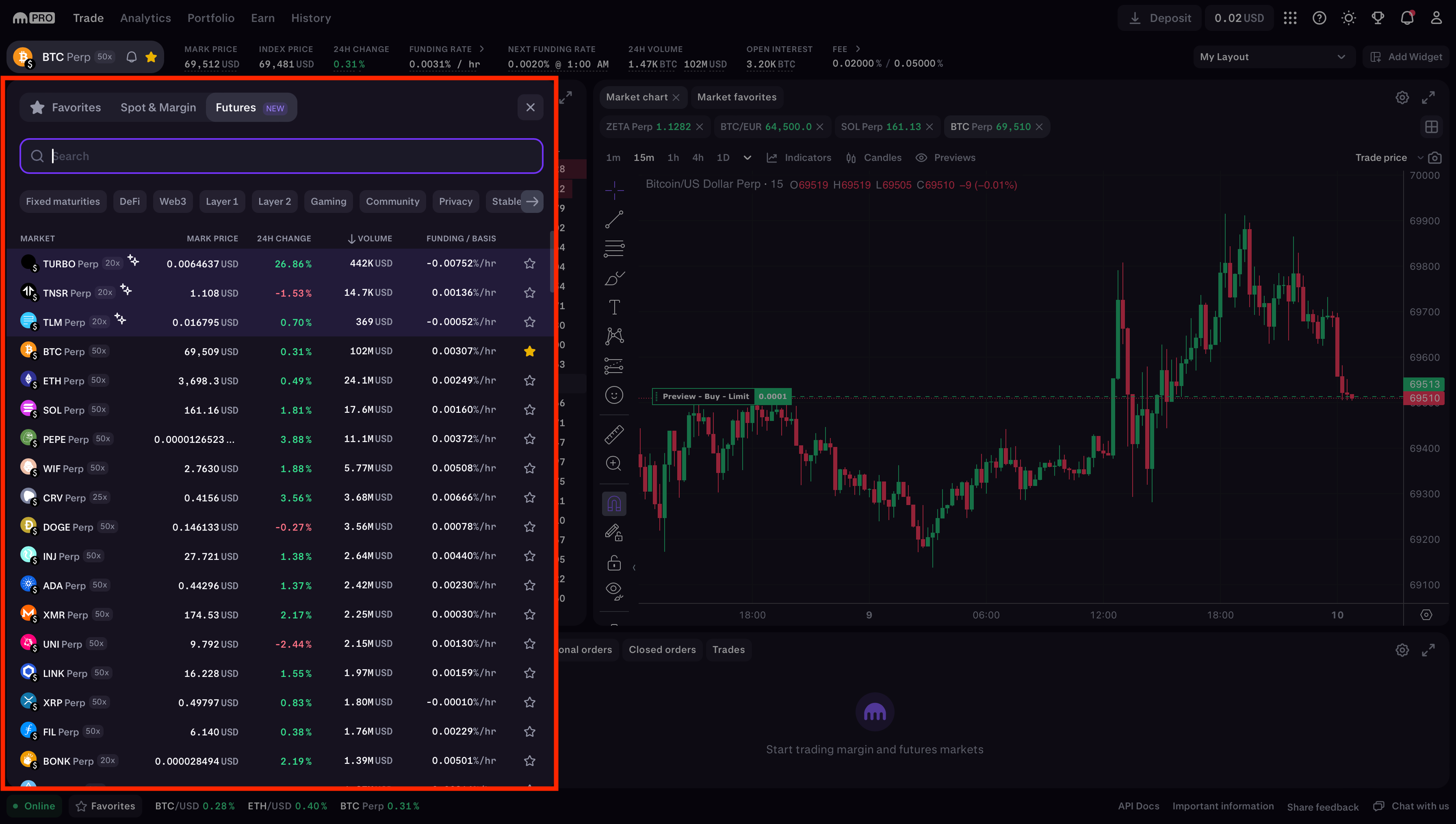Toggle hide all drawings eye icon

(x=614, y=591)
